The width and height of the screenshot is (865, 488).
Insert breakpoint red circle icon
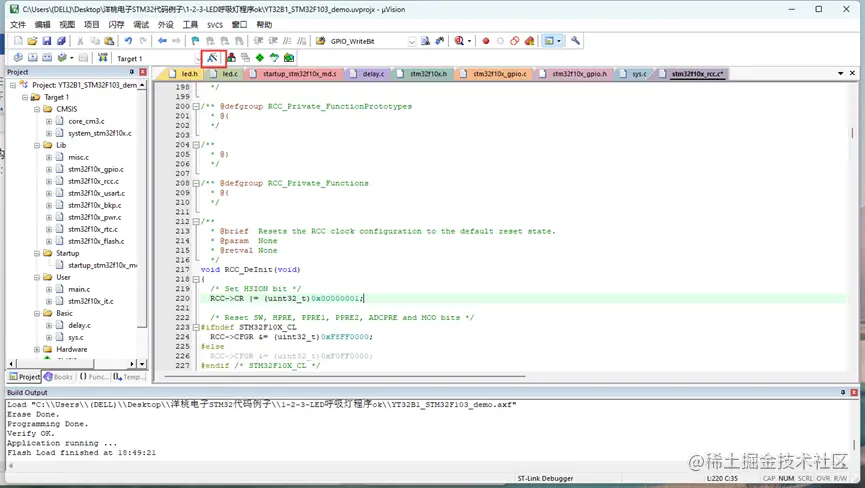[x=485, y=41]
